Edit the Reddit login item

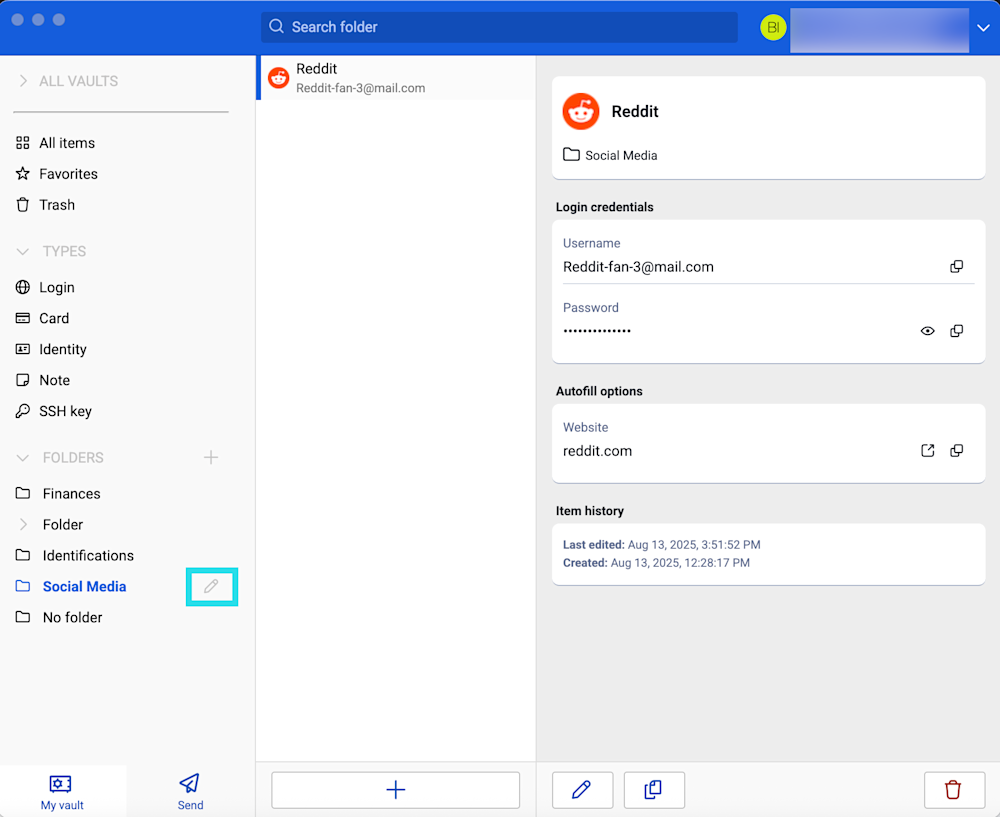(x=582, y=790)
